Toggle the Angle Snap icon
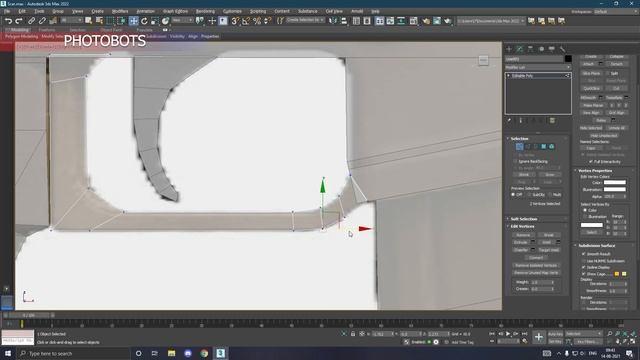The height and width of the screenshot is (360, 640). [x=246, y=21]
